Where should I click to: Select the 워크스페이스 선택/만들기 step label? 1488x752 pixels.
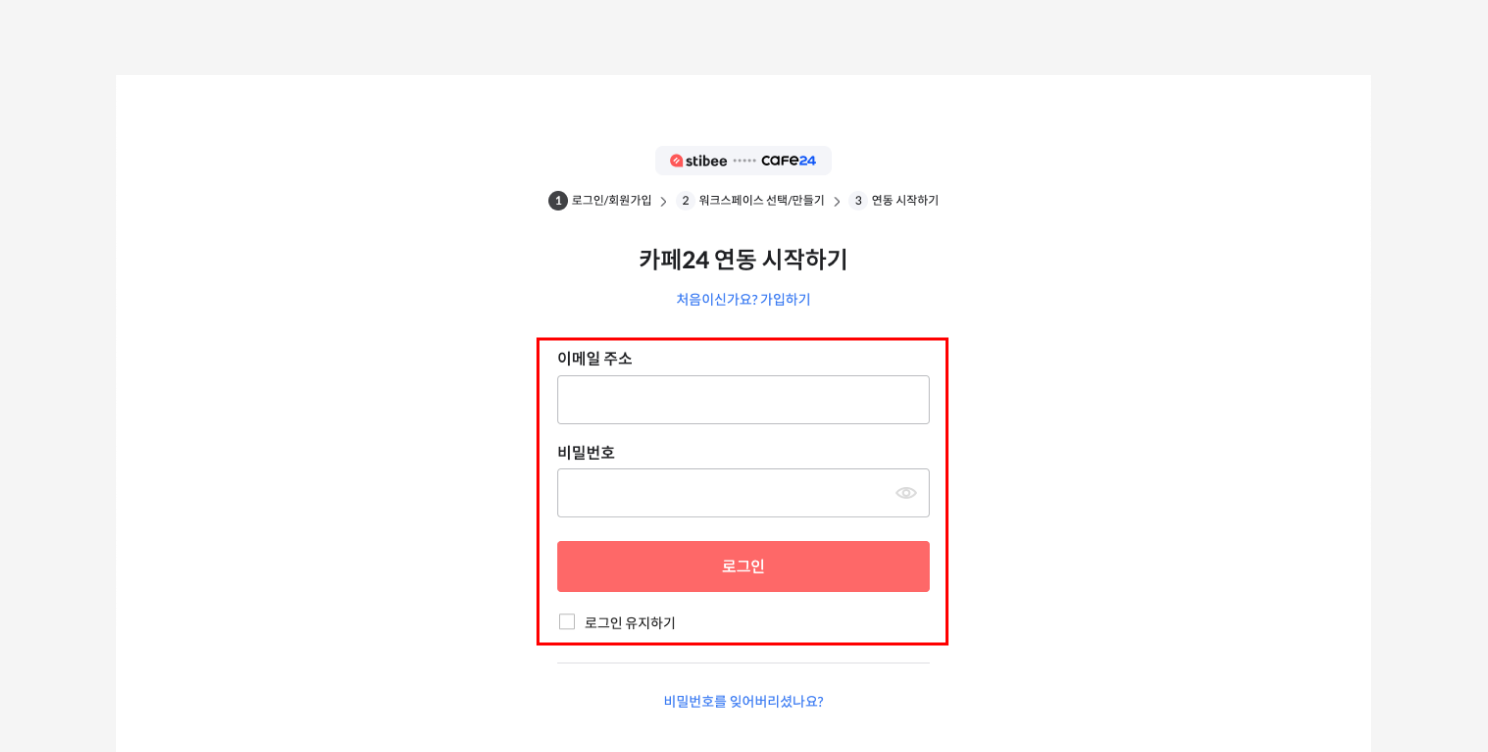[762, 201]
